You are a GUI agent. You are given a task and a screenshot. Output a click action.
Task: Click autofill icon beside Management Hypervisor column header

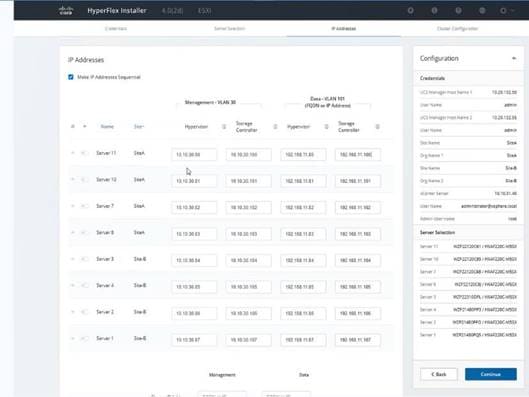click(x=224, y=126)
